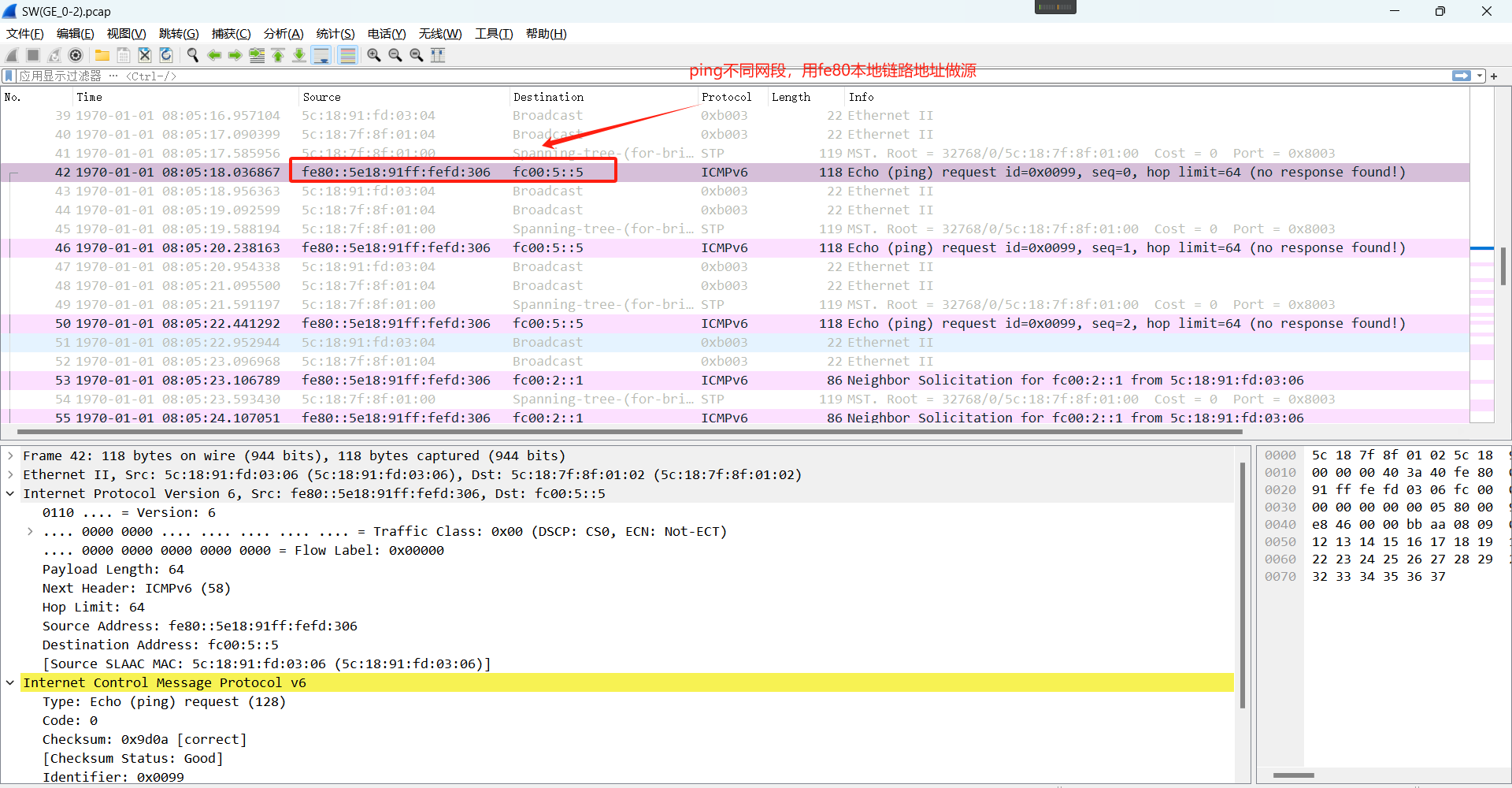Toggle packet list colorization
The height and width of the screenshot is (788, 1512).
pos(347,55)
